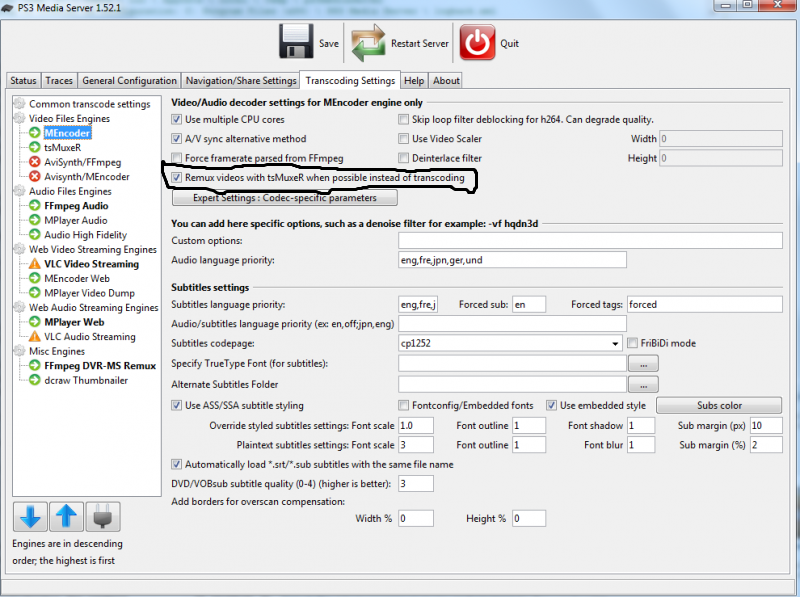
Task: Move engine up with blue up arrow
Action: 66,516
